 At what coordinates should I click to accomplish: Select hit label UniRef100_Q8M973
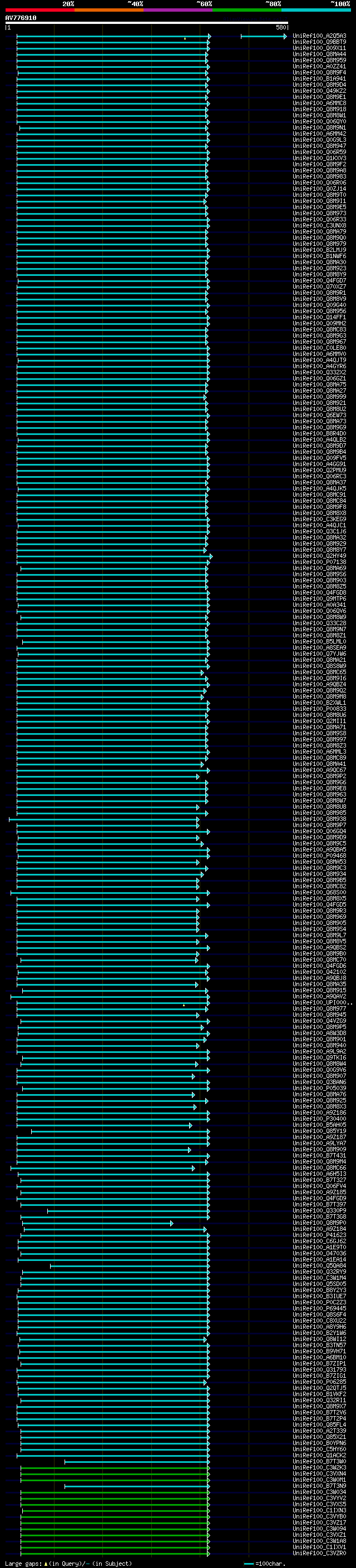[x=319, y=213]
